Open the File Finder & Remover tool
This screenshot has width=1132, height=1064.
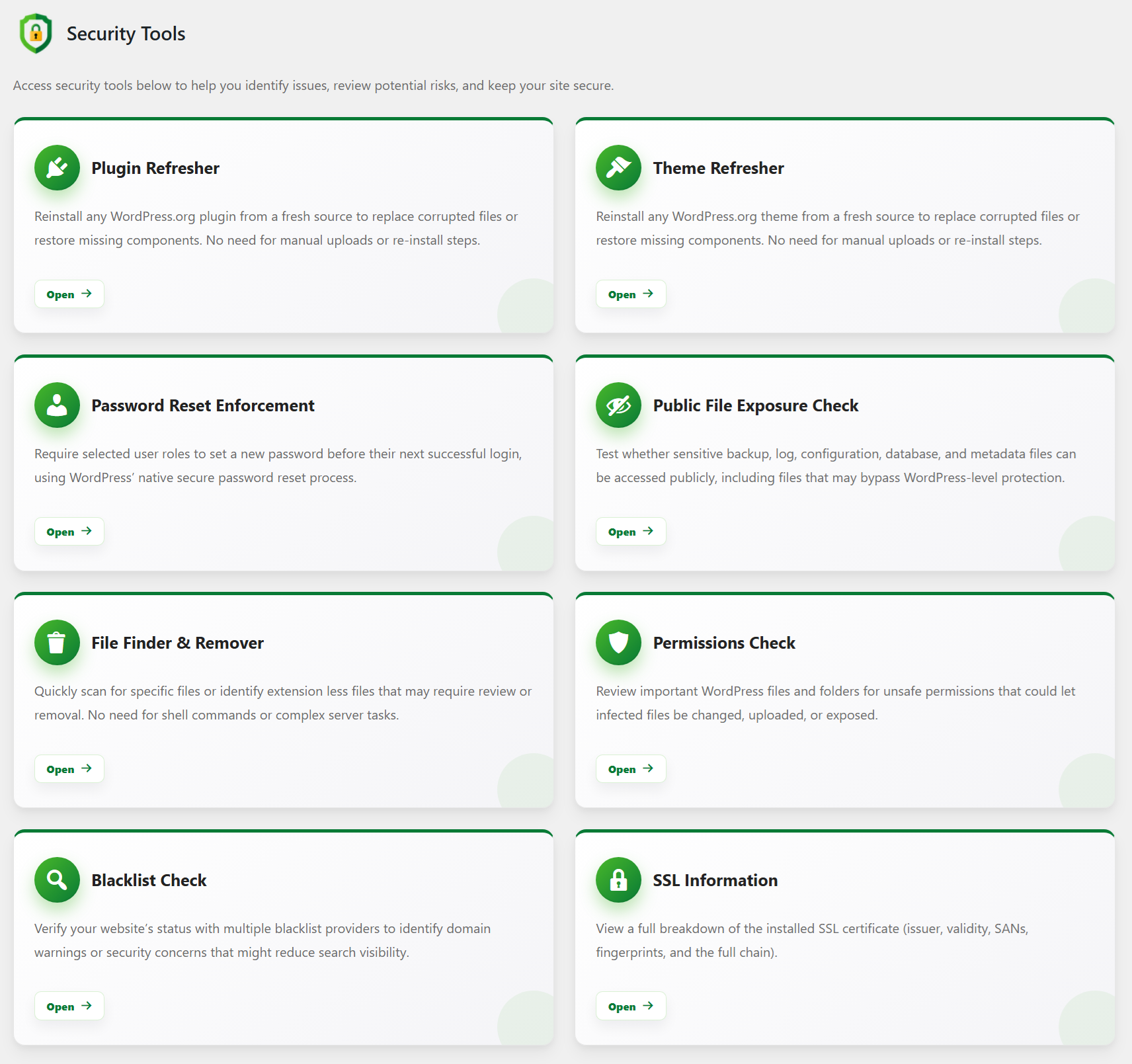pyautogui.click(x=69, y=769)
